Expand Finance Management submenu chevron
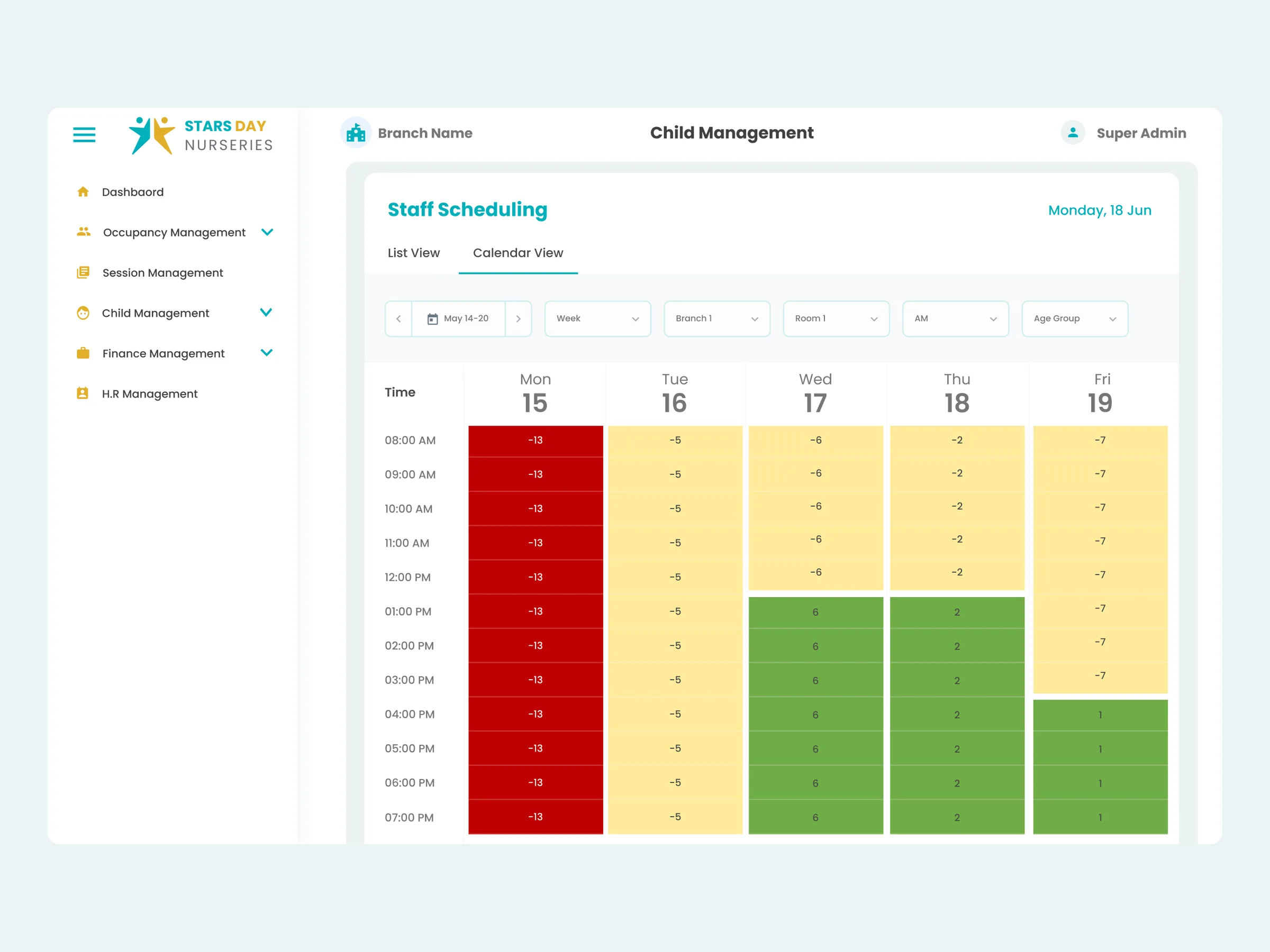Screen dimensions: 1270x952 coord(266,352)
